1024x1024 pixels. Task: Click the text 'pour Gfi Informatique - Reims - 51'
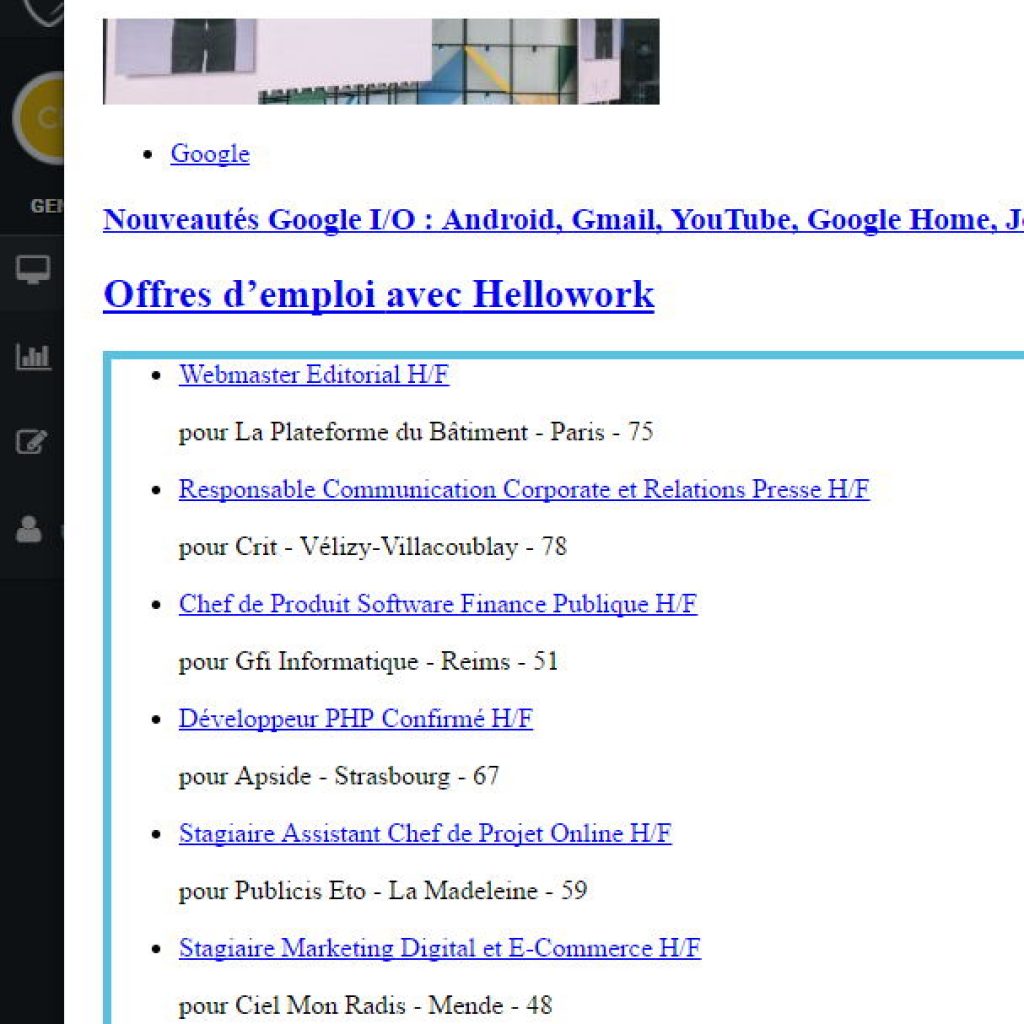[x=368, y=662]
